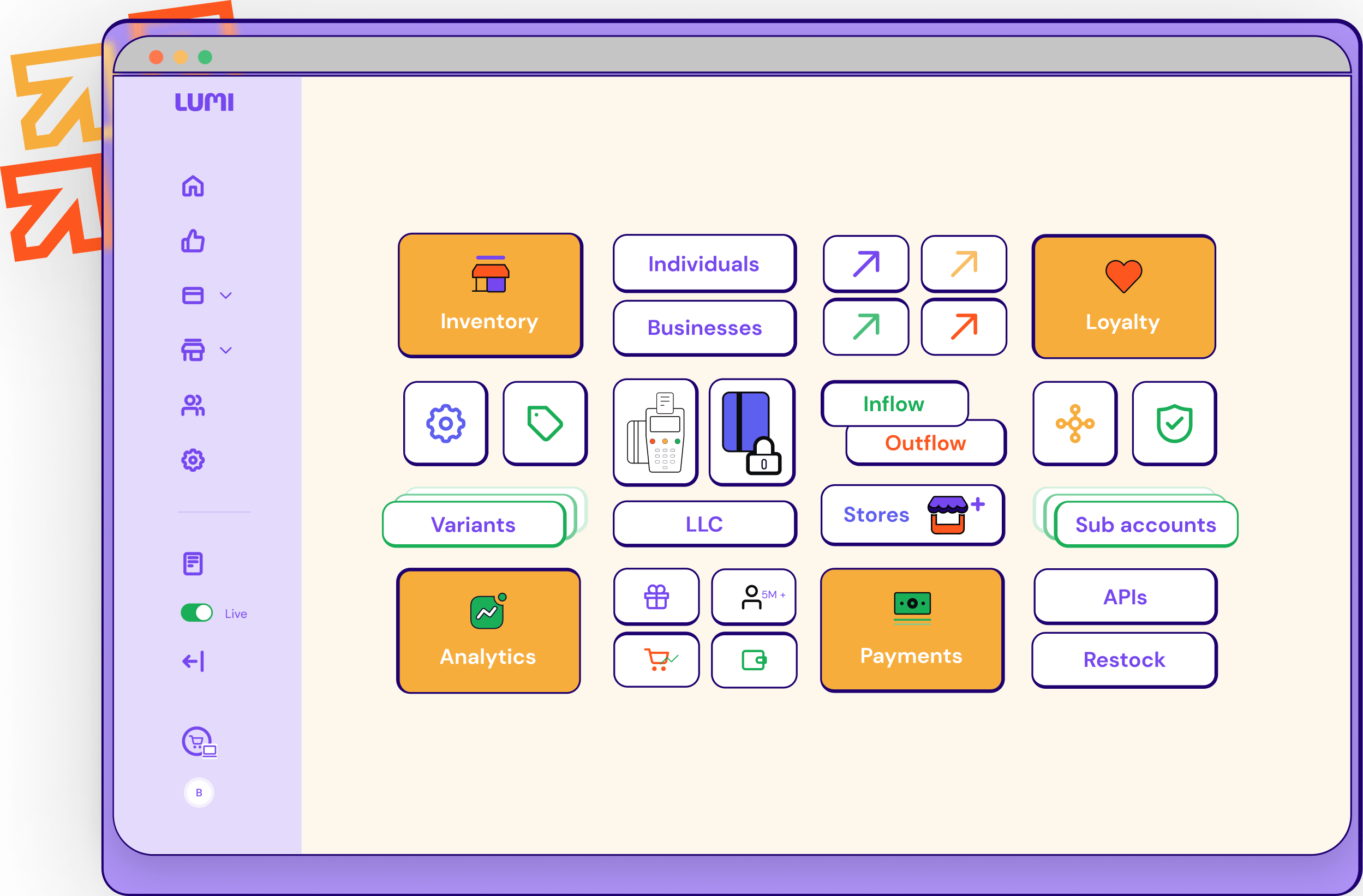Screen dimensions: 1363x896
Task: Open the Sub accounts panel
Action: coord(1145,525)
